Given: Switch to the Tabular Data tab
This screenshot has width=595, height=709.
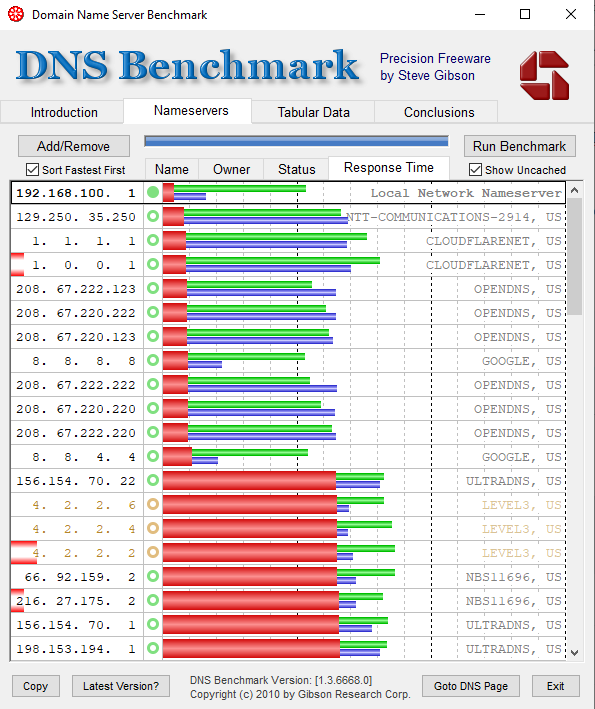Looking at the screenshot, I should (x=313, y=112).
